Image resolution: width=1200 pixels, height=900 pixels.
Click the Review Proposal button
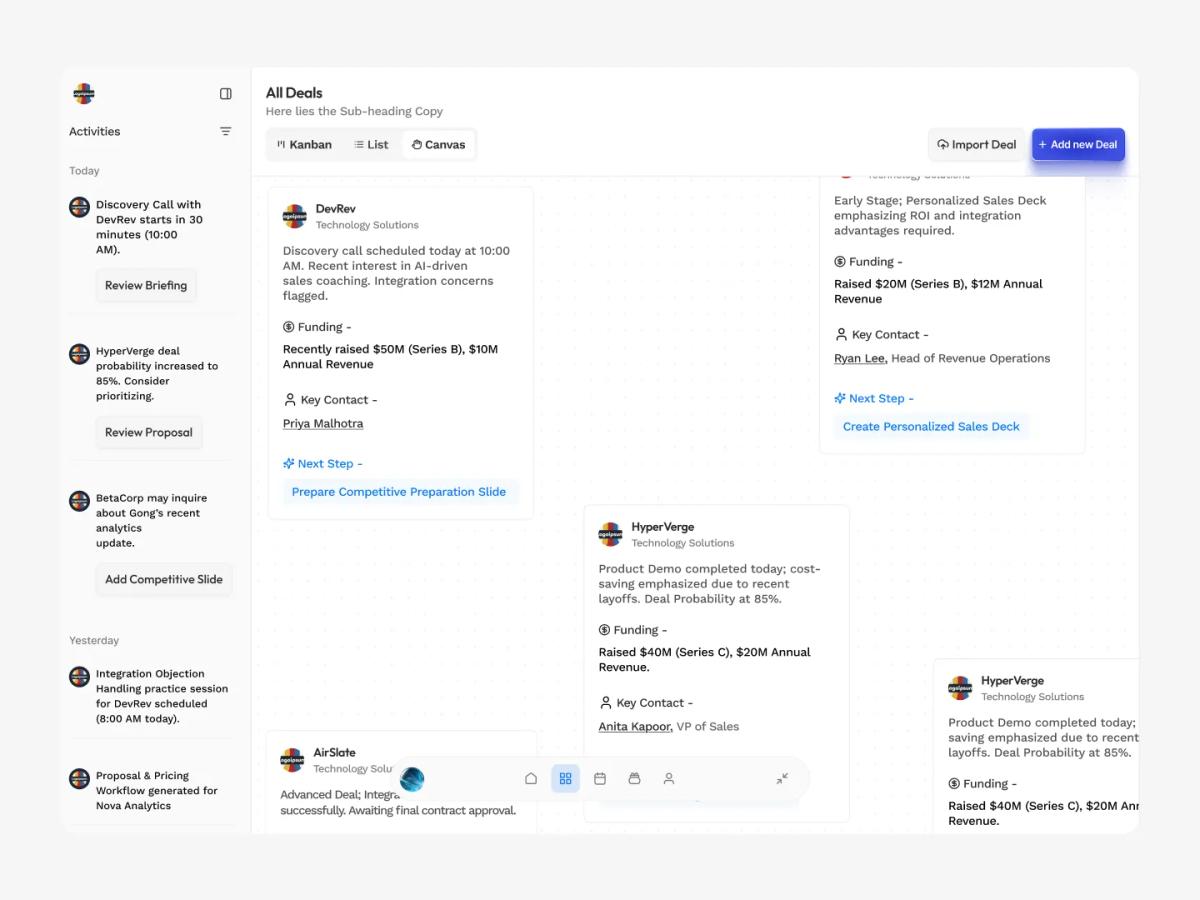pos(149,432)
